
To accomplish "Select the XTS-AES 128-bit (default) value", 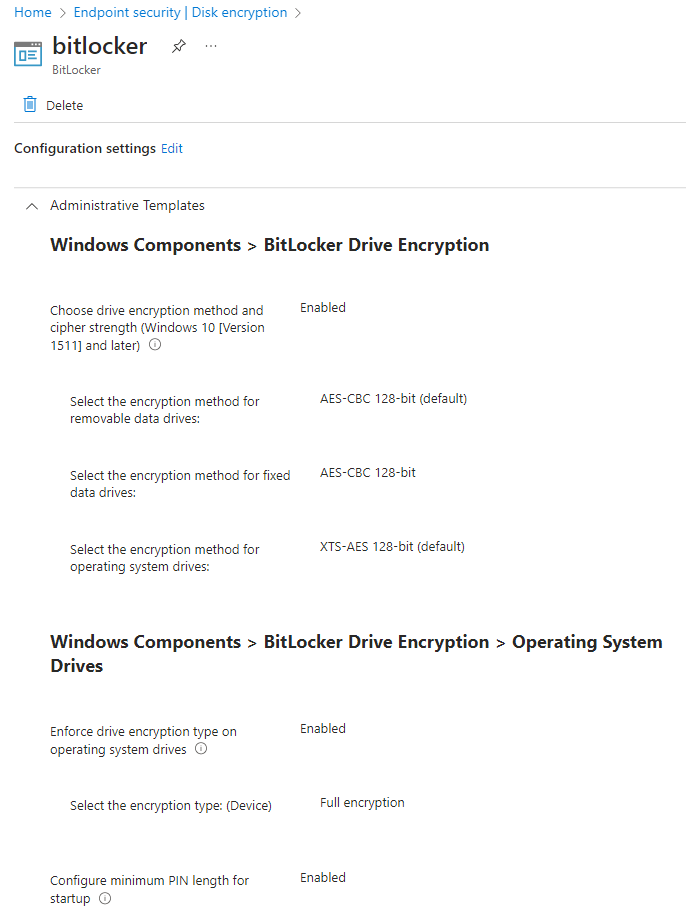I will [x=392, y=547].
